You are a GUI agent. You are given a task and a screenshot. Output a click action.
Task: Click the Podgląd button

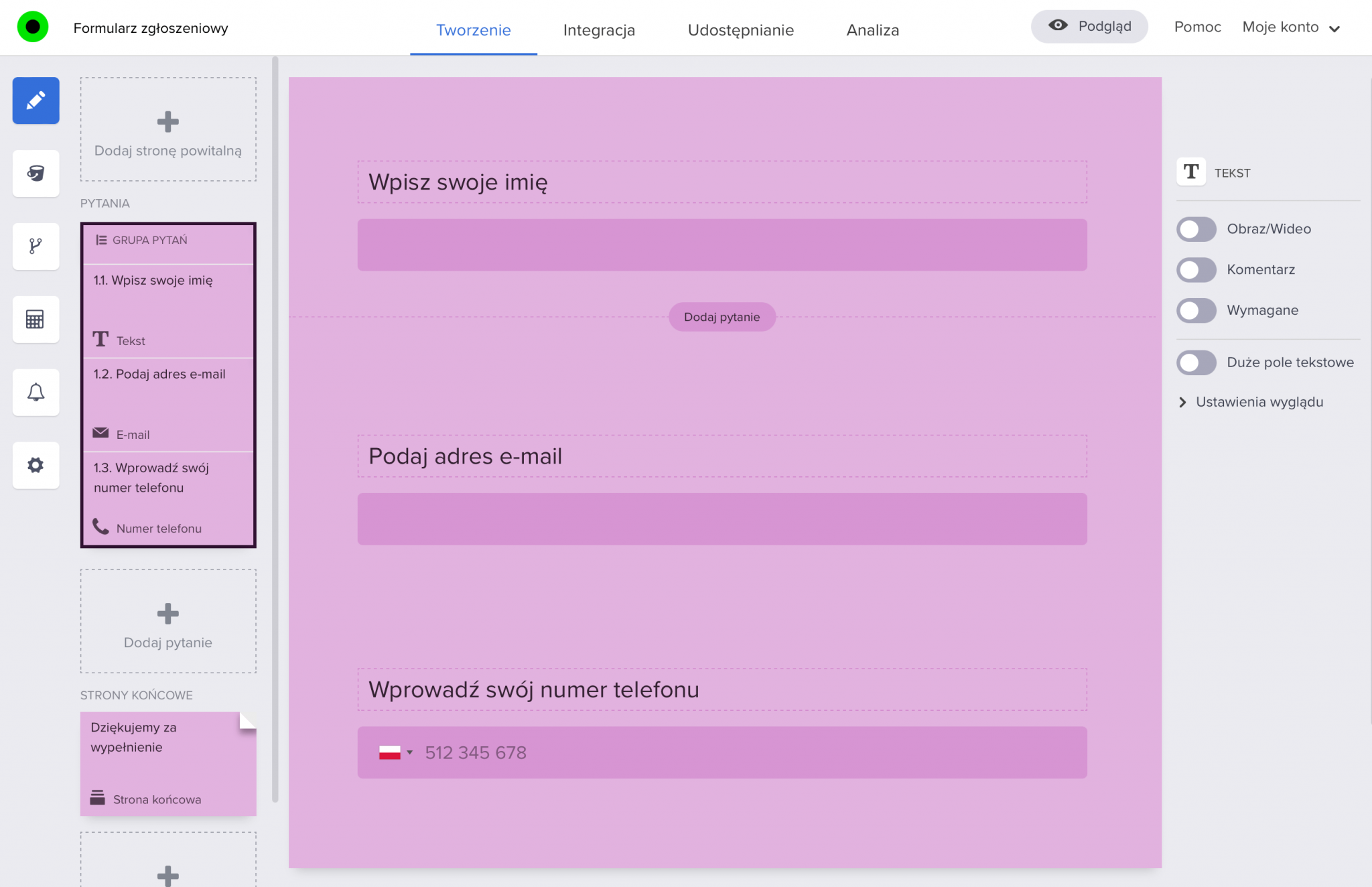[1089, 26]
